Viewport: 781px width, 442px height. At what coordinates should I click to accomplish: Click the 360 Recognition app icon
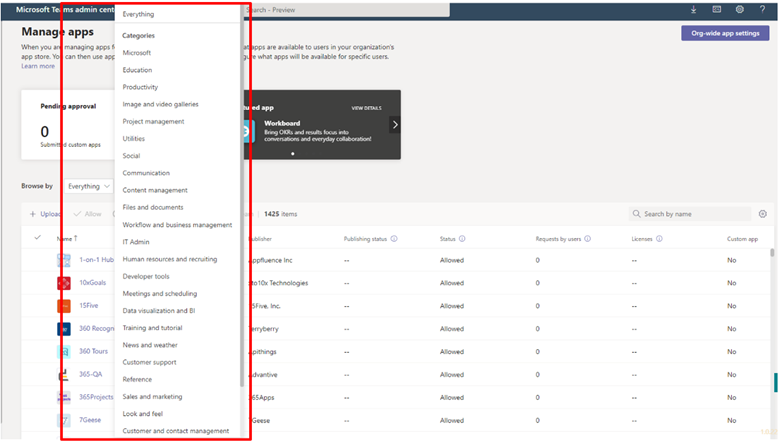pyautogui.click(x=64, y=329)
